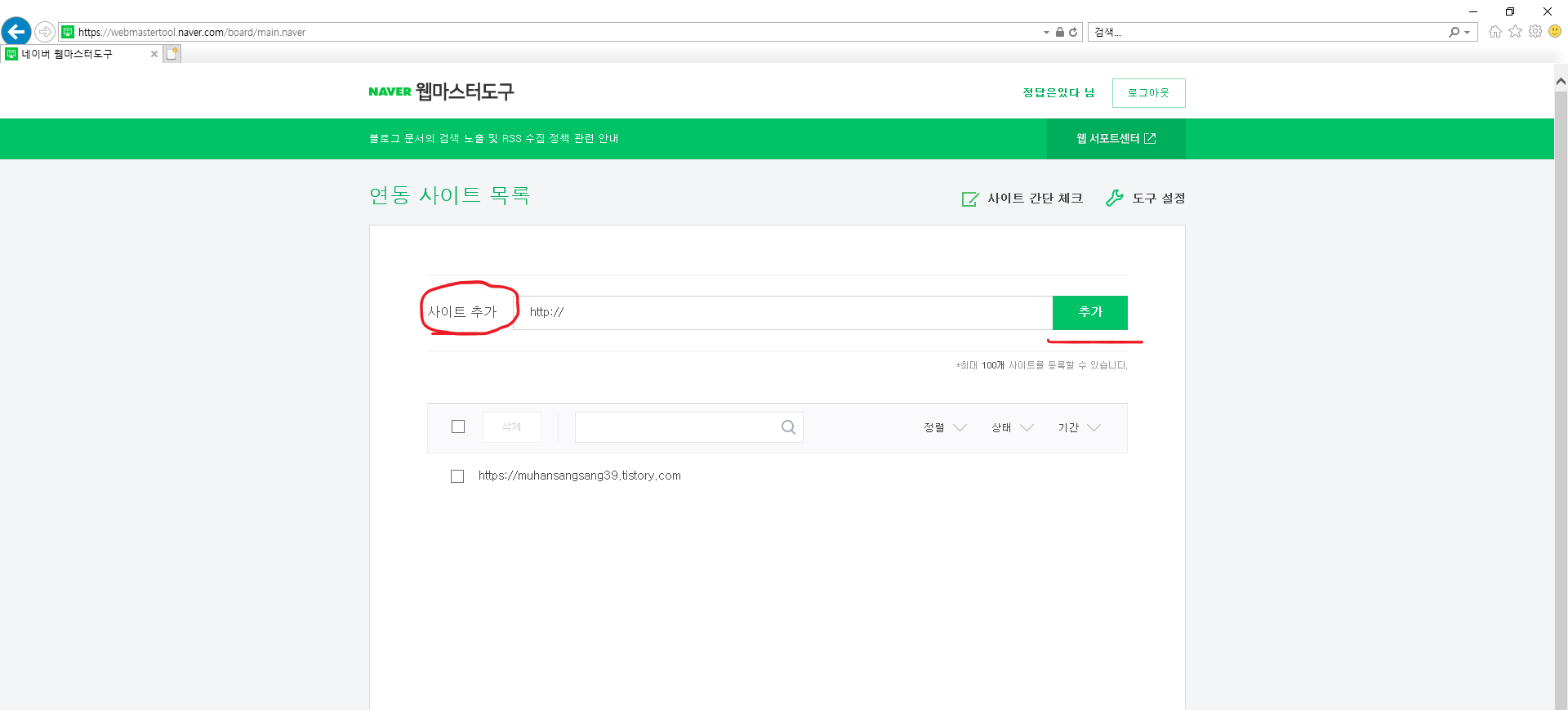1568x710 pixels.
Task: Open the search provider dropdown arrow
Action: pyautogui.click(x=1468, y=33)
